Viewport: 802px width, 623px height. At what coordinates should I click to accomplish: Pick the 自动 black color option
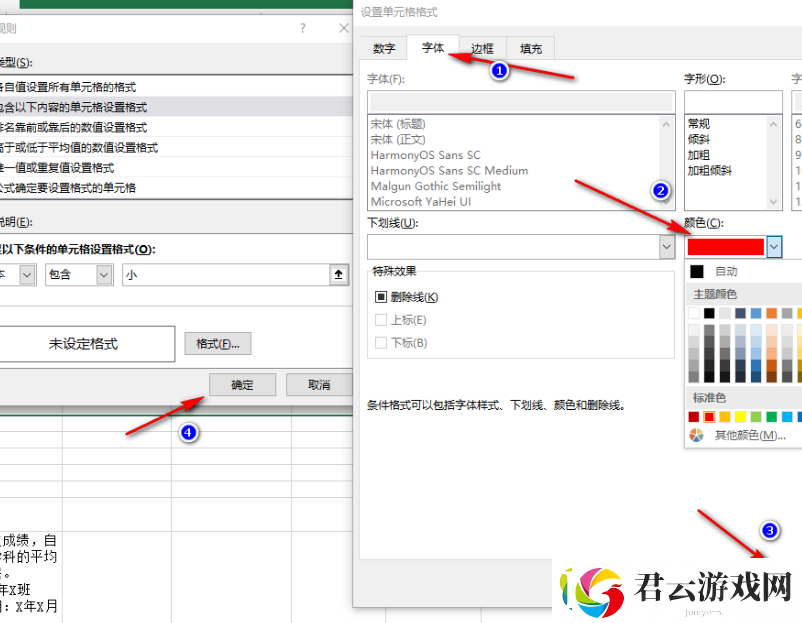tap(697, 271)
